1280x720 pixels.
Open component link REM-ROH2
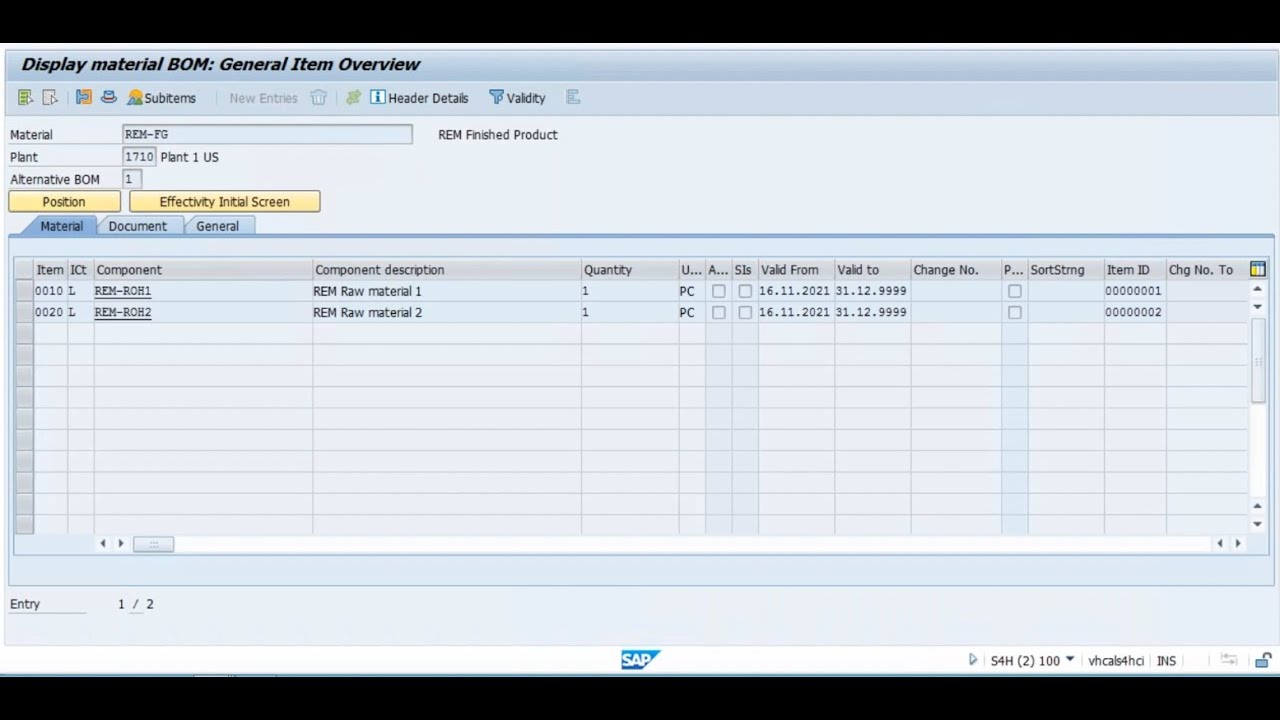tap(123, 312)
